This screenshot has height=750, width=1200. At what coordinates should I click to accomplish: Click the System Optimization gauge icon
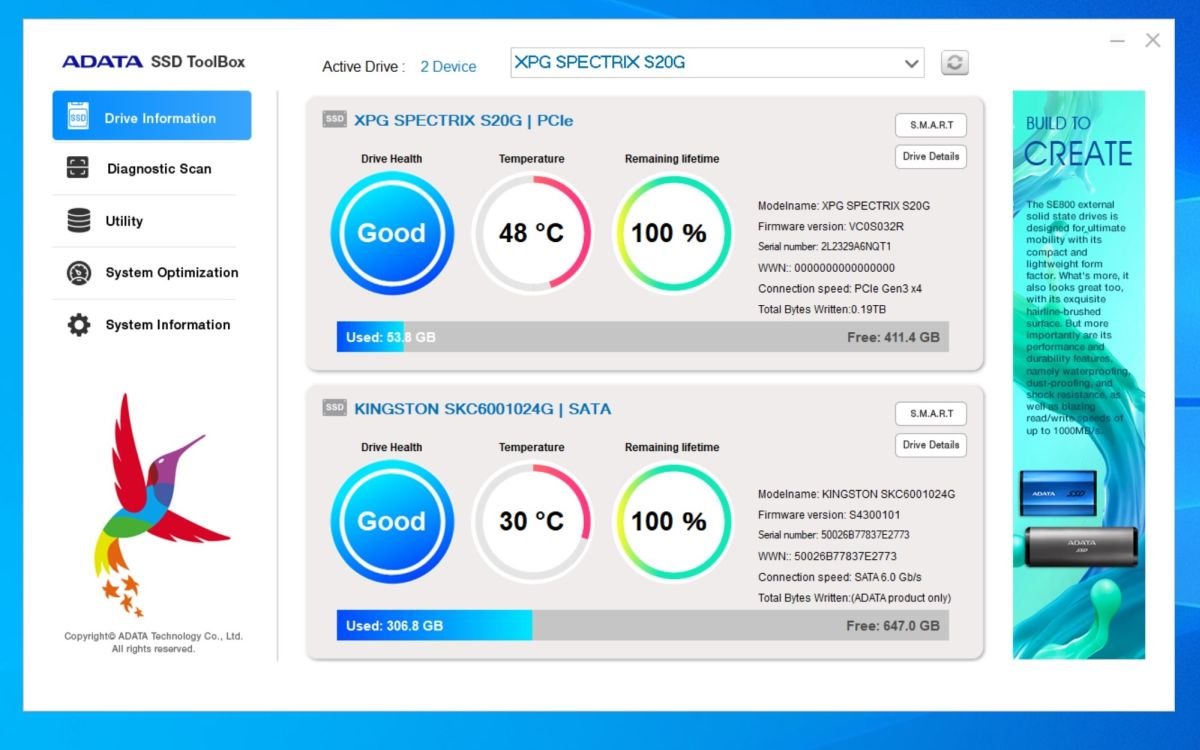78,273
